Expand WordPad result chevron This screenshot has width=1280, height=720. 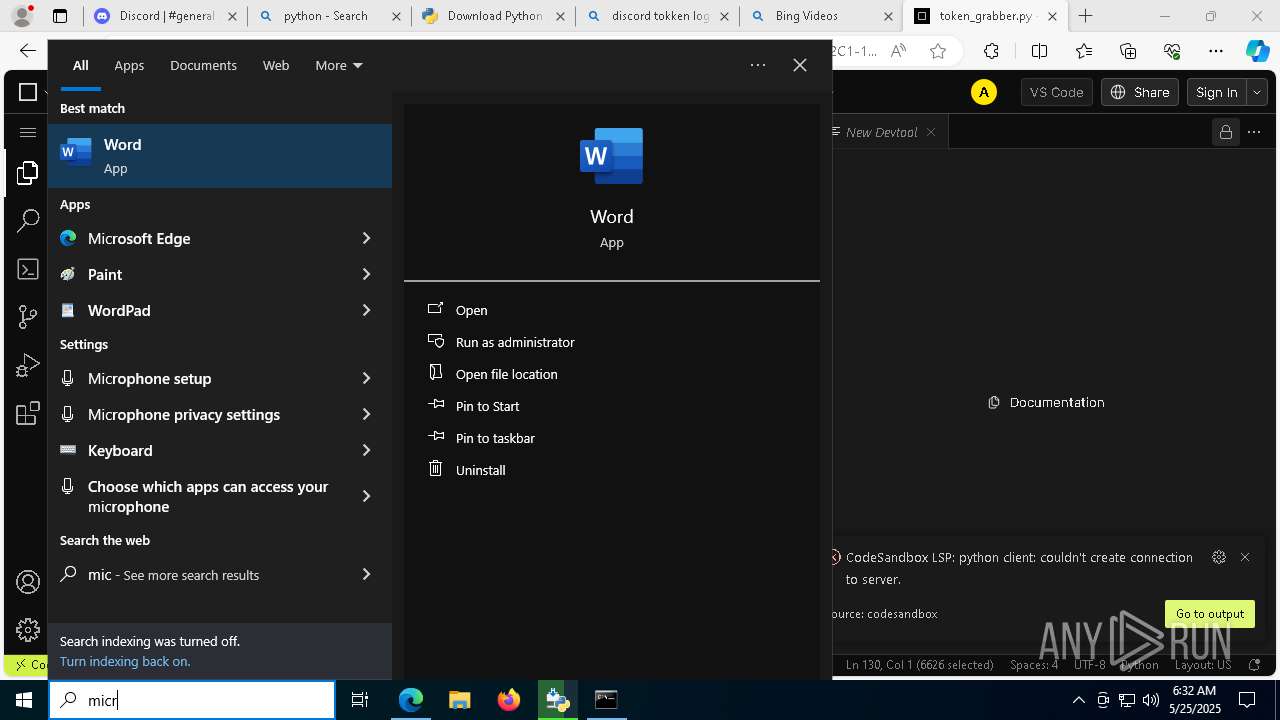click(366, 310)
